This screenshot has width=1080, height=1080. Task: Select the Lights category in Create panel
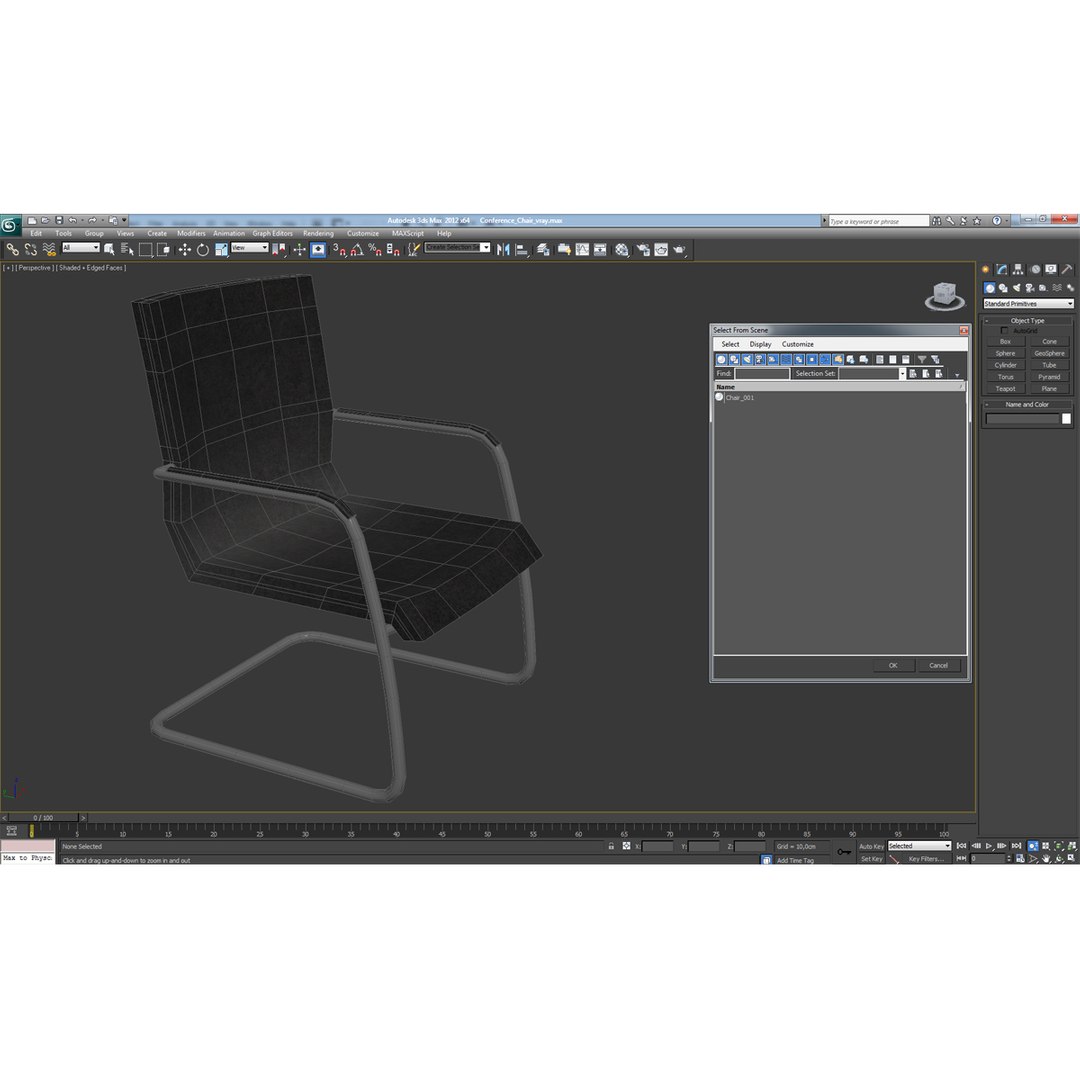click(x=1017, y=288)
